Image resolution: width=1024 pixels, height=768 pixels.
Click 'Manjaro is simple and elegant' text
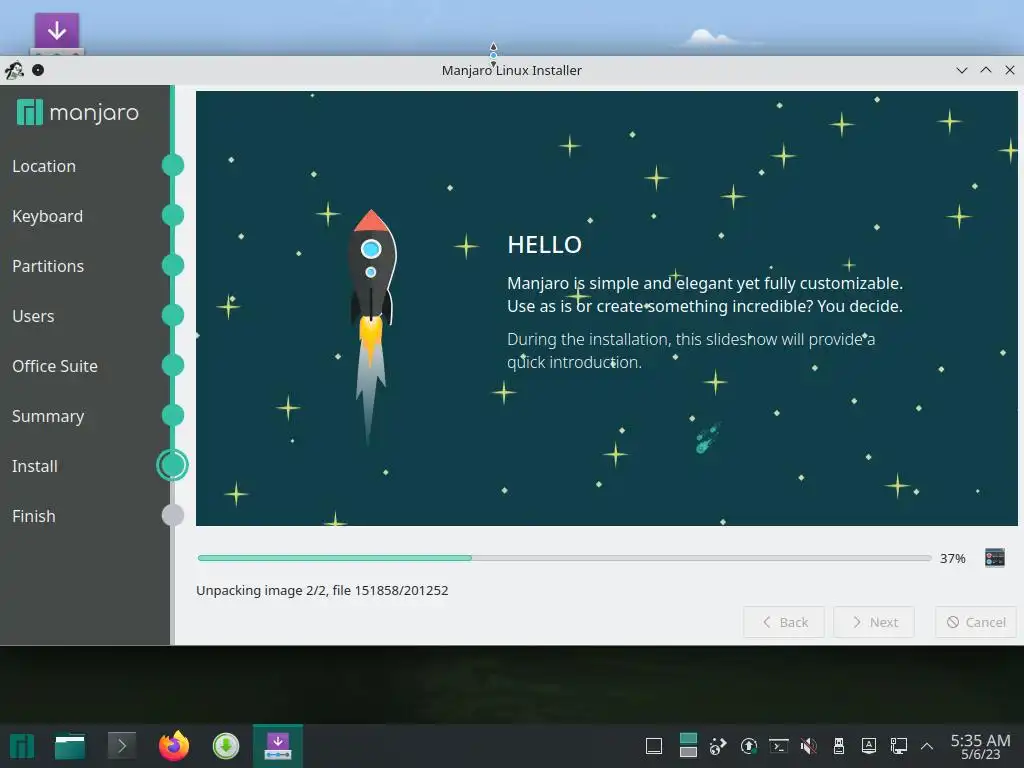(x=705, y=295)
